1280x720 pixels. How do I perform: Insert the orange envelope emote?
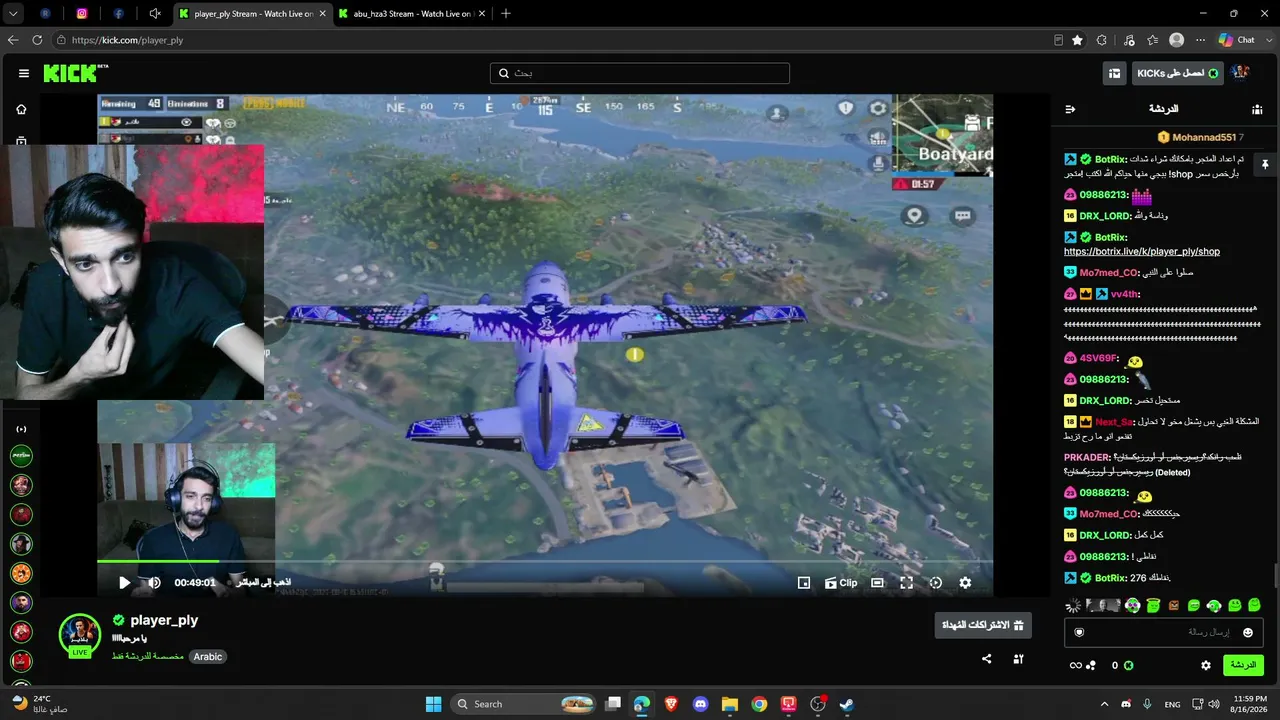(1173, 605)
